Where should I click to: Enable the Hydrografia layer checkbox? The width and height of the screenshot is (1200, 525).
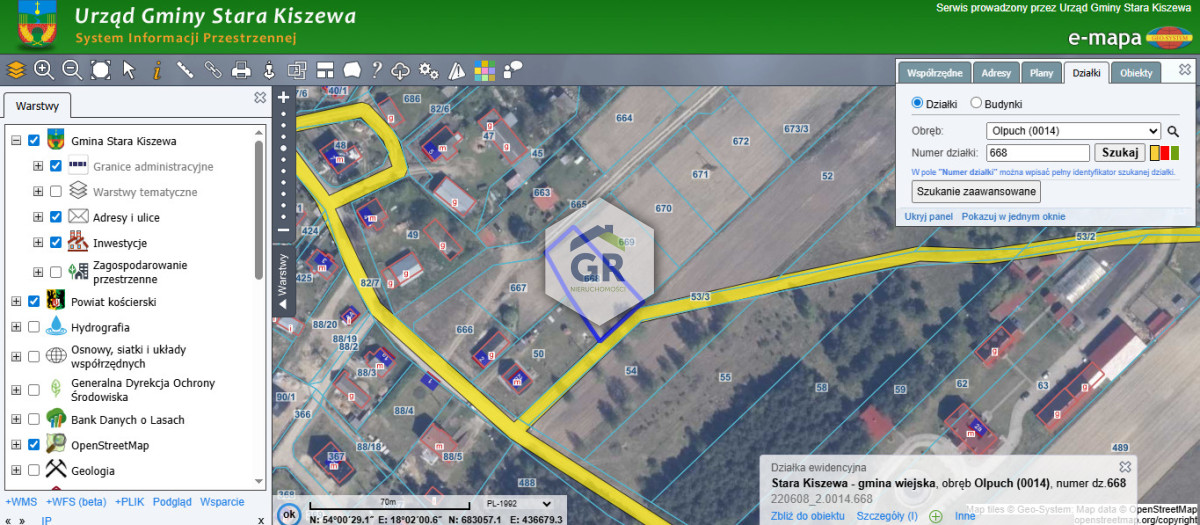click(34, 327)
